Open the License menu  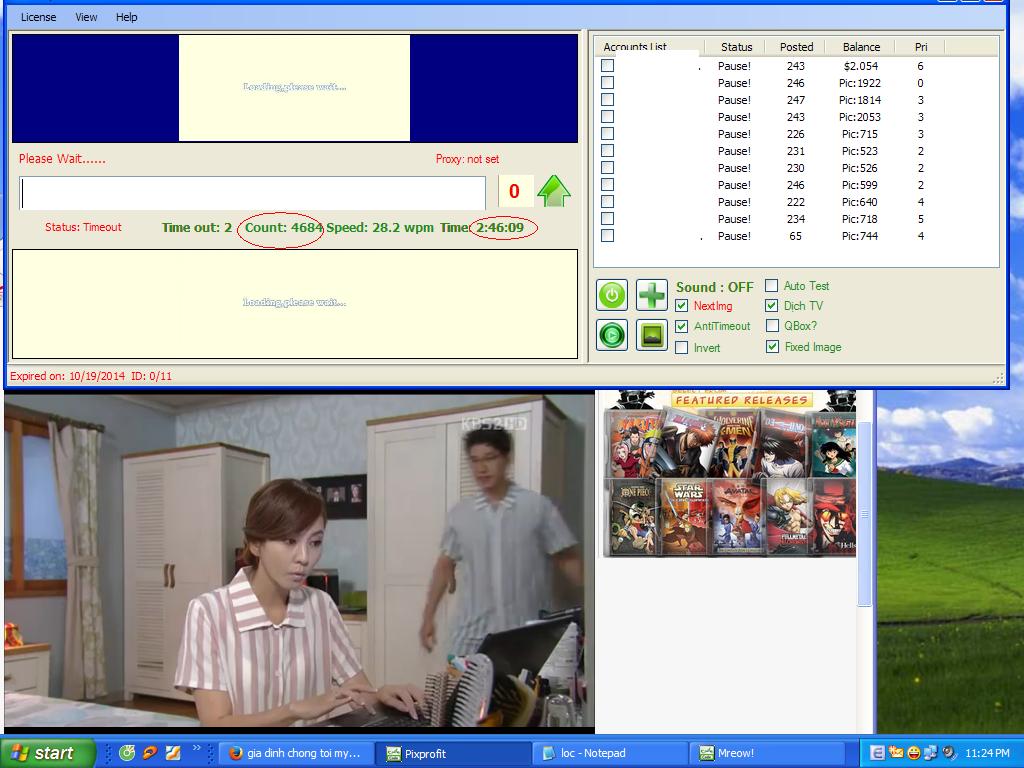(x=39, y=17)
